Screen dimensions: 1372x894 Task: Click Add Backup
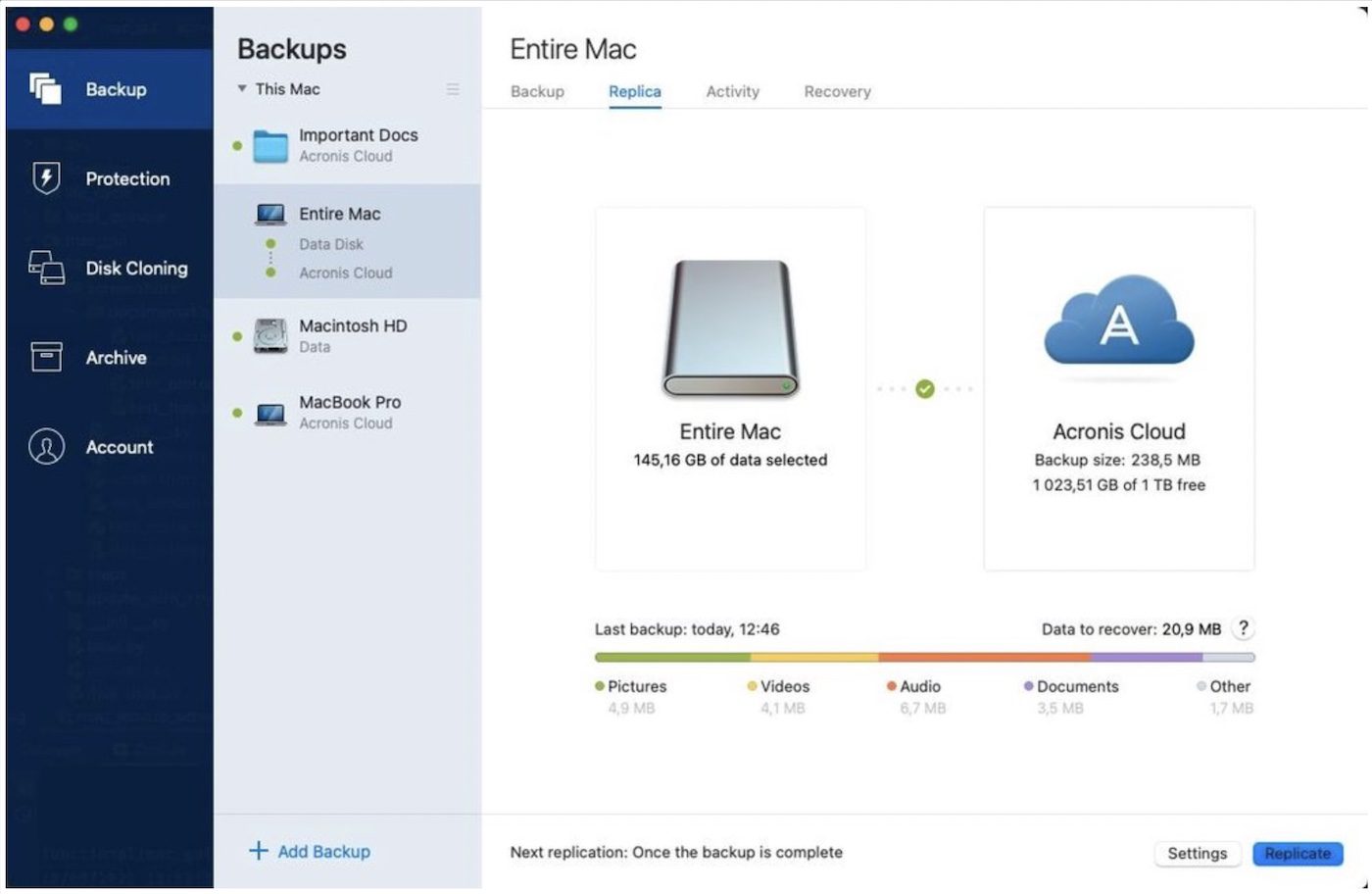311,851
